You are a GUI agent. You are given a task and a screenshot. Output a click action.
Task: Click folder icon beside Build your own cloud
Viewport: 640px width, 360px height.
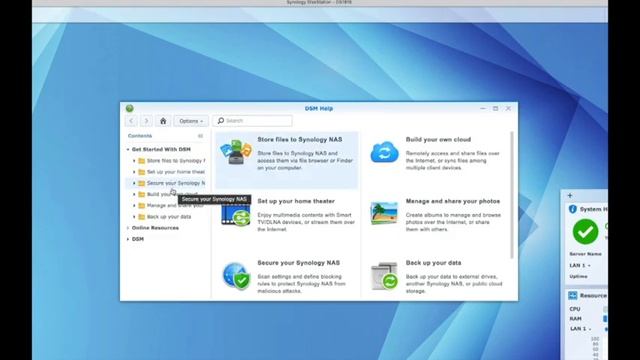click(142, 194)
